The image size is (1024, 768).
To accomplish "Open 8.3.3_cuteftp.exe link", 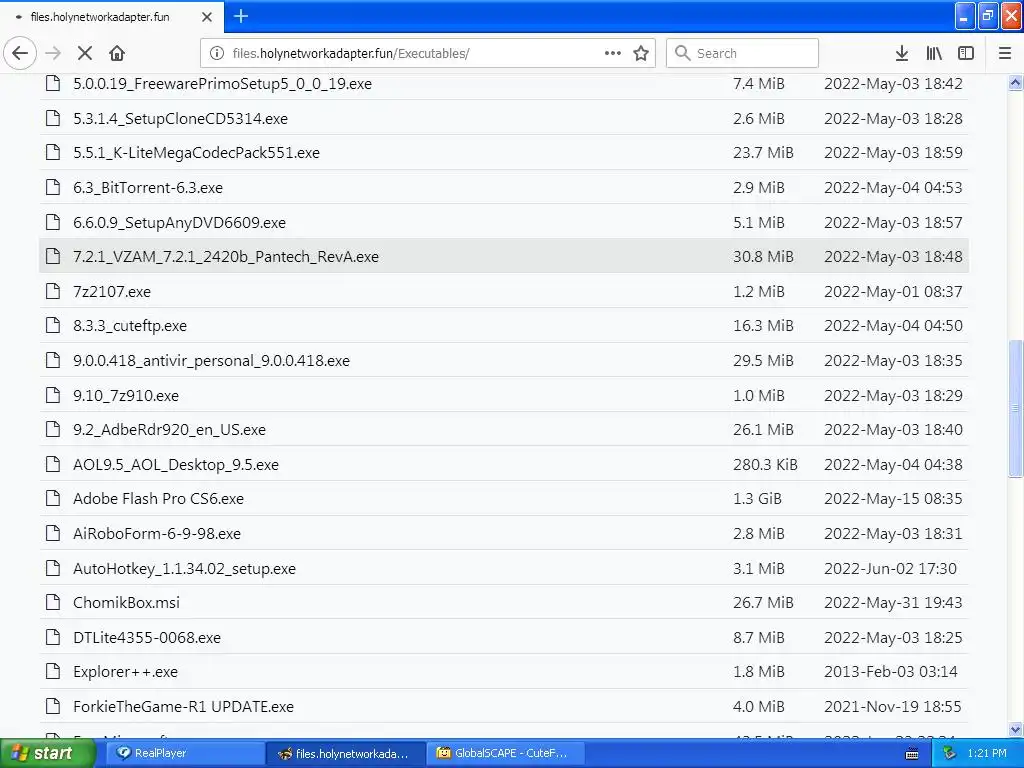I will [129, 326].
